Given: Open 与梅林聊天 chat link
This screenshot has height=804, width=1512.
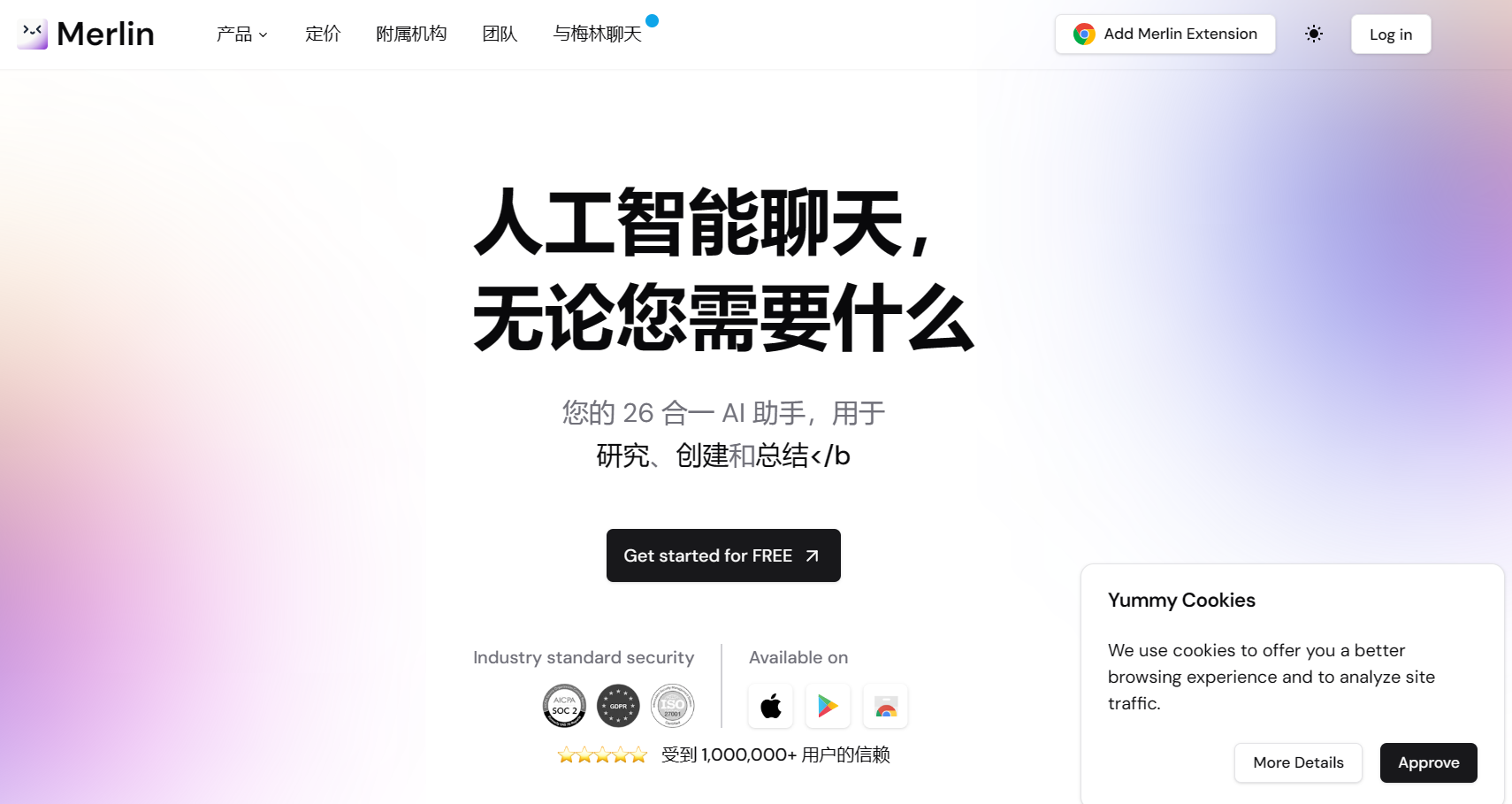Looking at the screenshot, I should pyautogui.click(x=597, y=34).
